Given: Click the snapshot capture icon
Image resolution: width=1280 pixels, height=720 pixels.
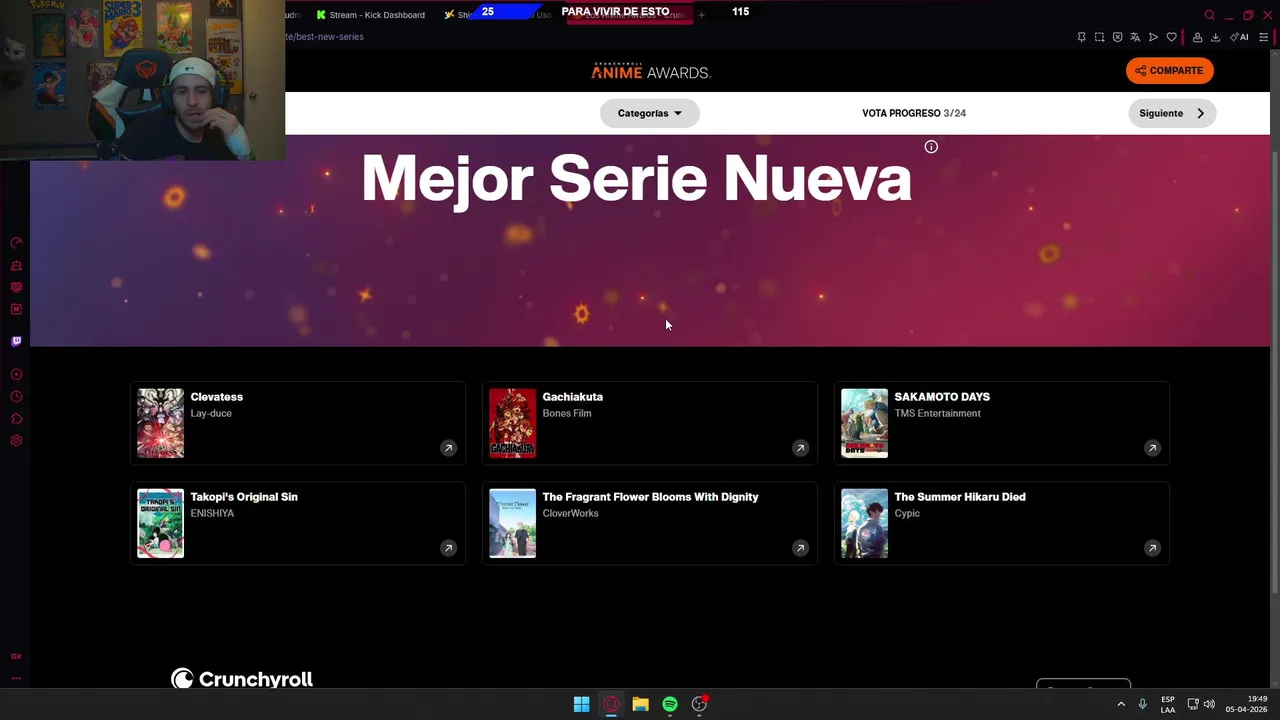Looking at the screenshot, I should [x=1099, y=37].
